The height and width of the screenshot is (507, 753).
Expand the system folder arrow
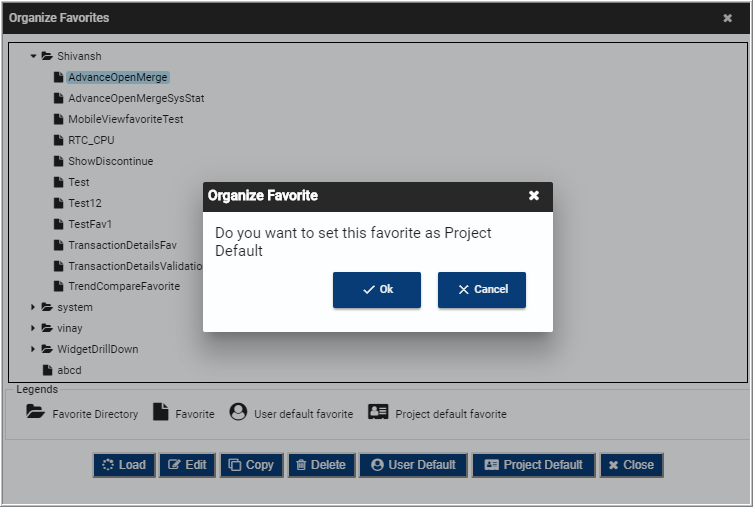point(33,307)
